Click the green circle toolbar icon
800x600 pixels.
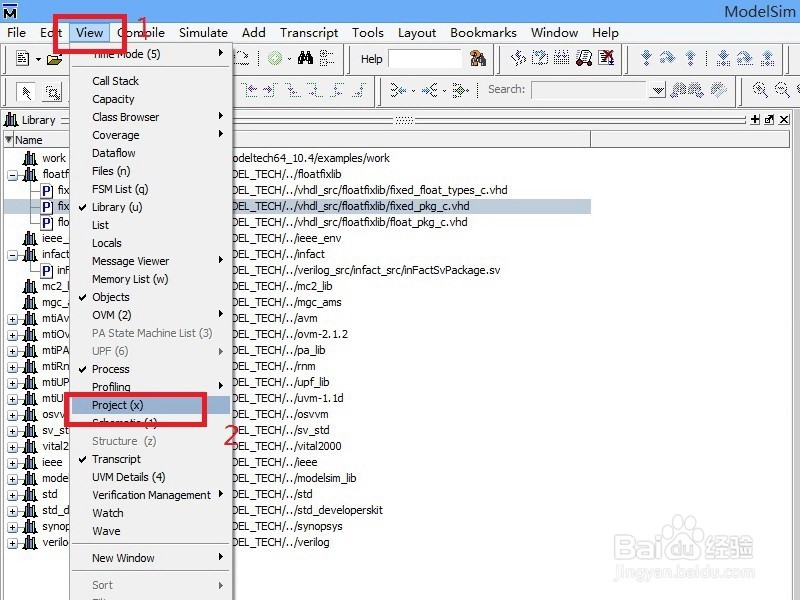tap(275, 59)
